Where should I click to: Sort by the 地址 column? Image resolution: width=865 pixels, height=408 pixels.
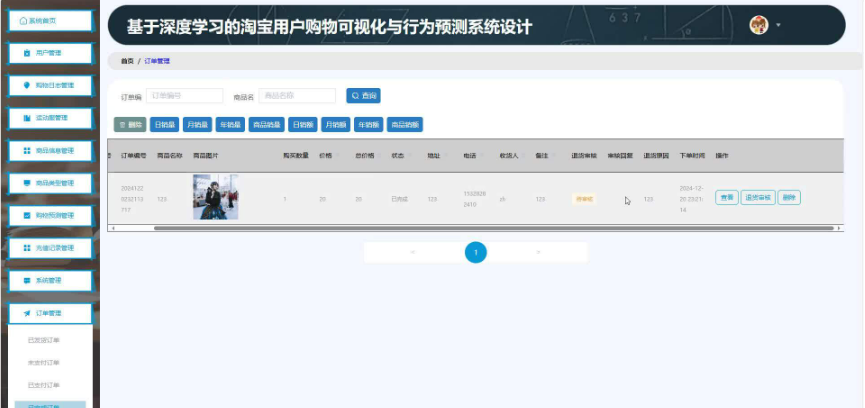click(434, 156)
